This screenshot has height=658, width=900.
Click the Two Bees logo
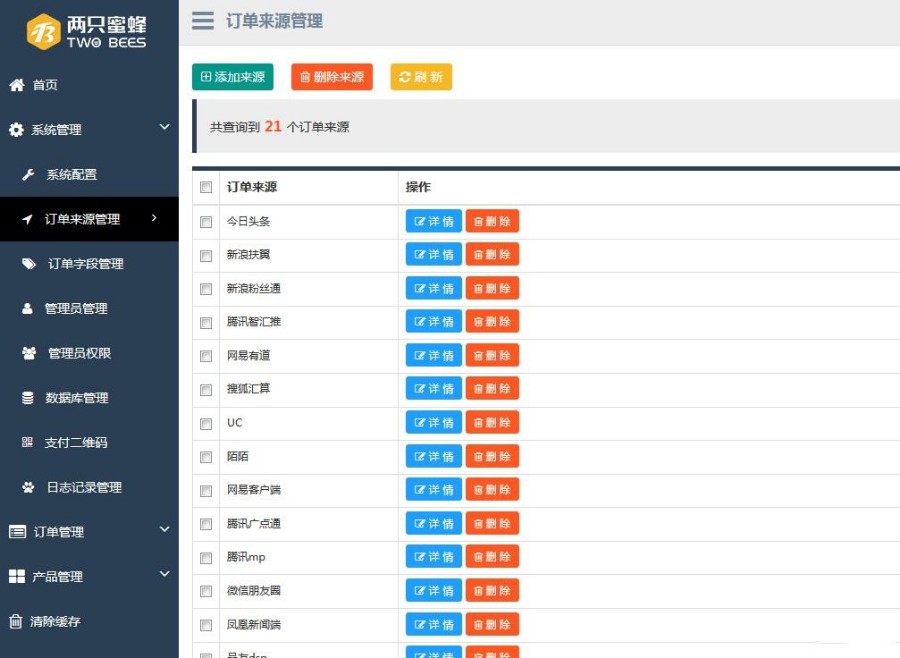click(x=85, y=32)
